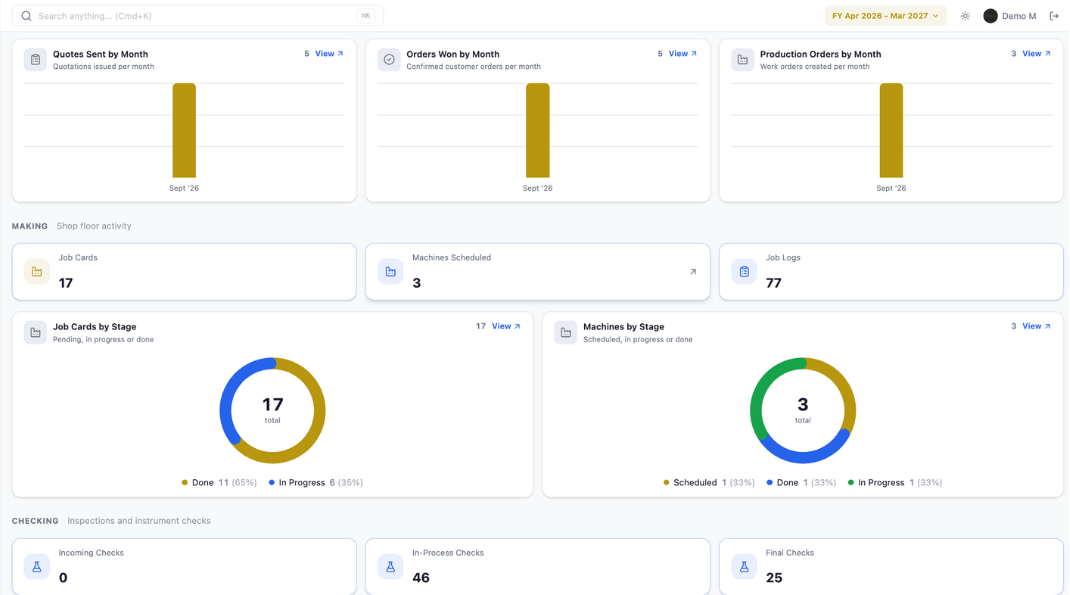Click the gold Done legend dot for Job Cards
The height and width of the screenshot is (595, 1070).
(x=184, y=482)
